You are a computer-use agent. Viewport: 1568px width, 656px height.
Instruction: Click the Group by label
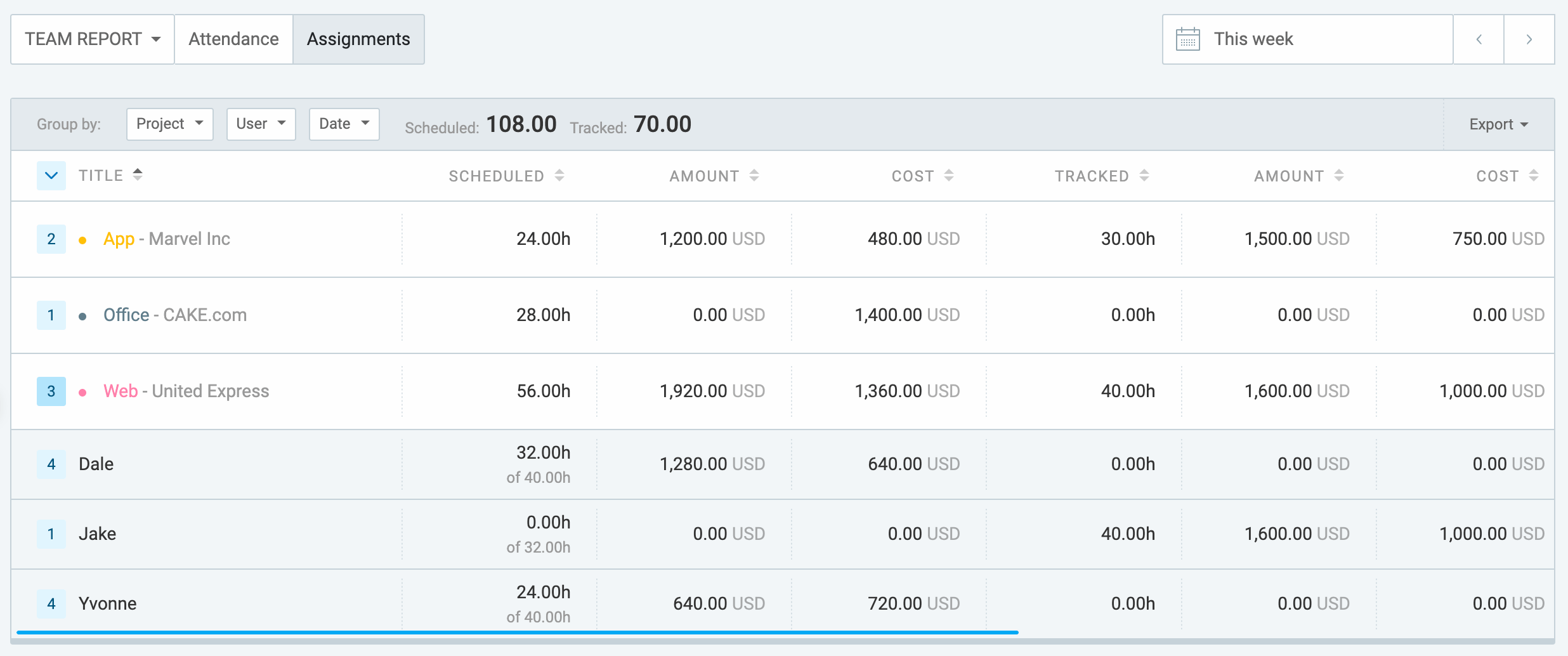69,124
